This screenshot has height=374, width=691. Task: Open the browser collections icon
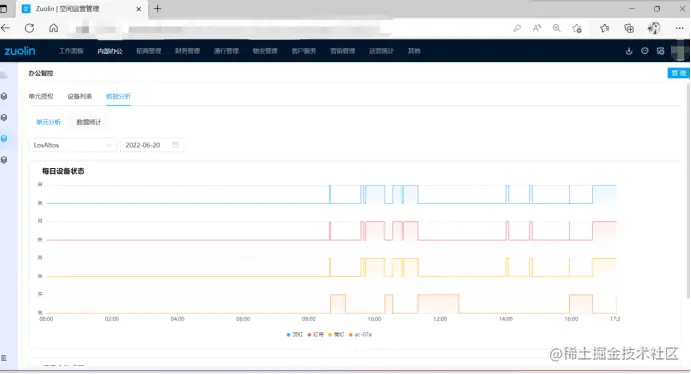coord(629,29)
